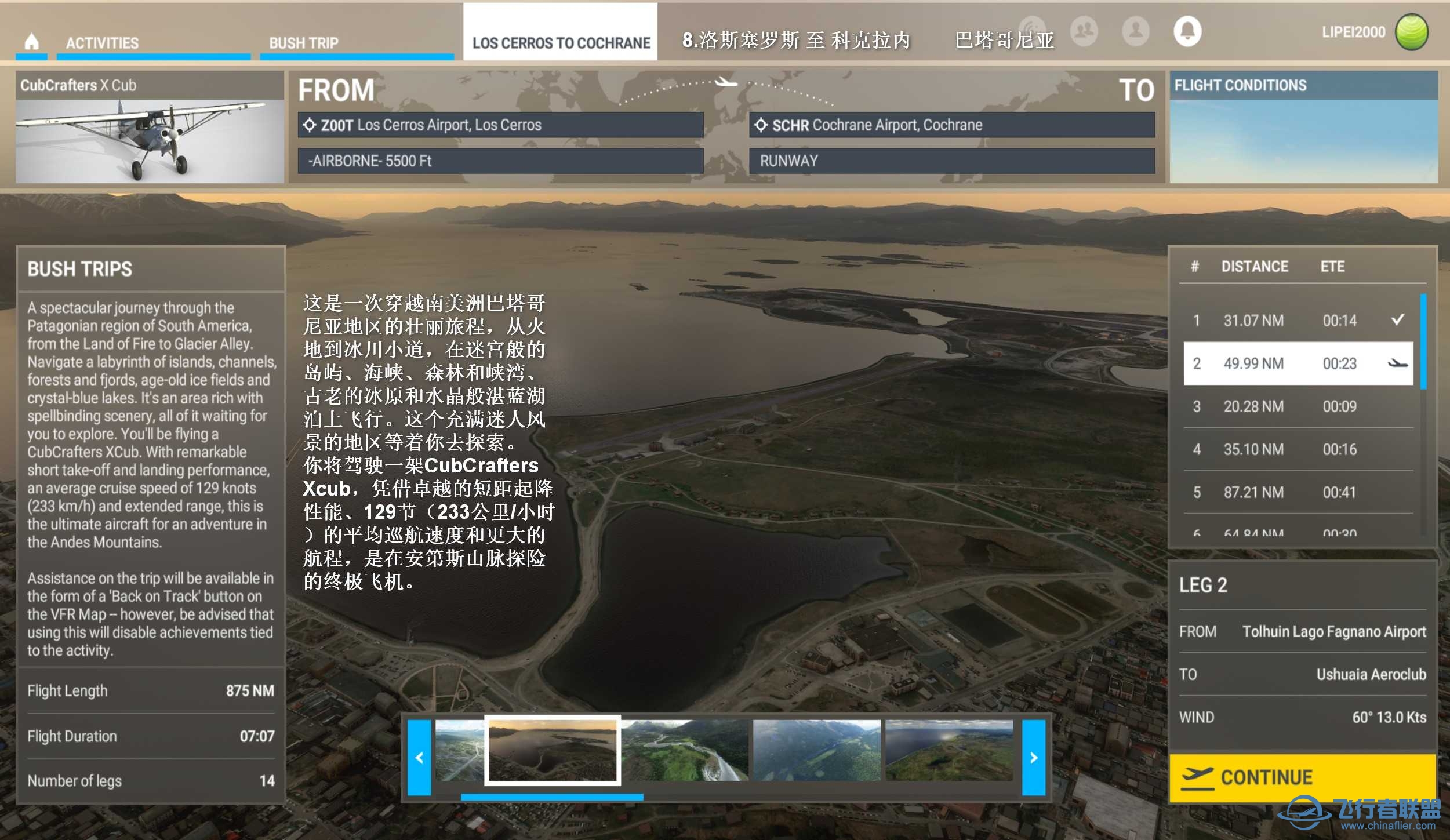Open the player profile silhouette icon
1450x840 pixels.
[x=1136, y=30]
